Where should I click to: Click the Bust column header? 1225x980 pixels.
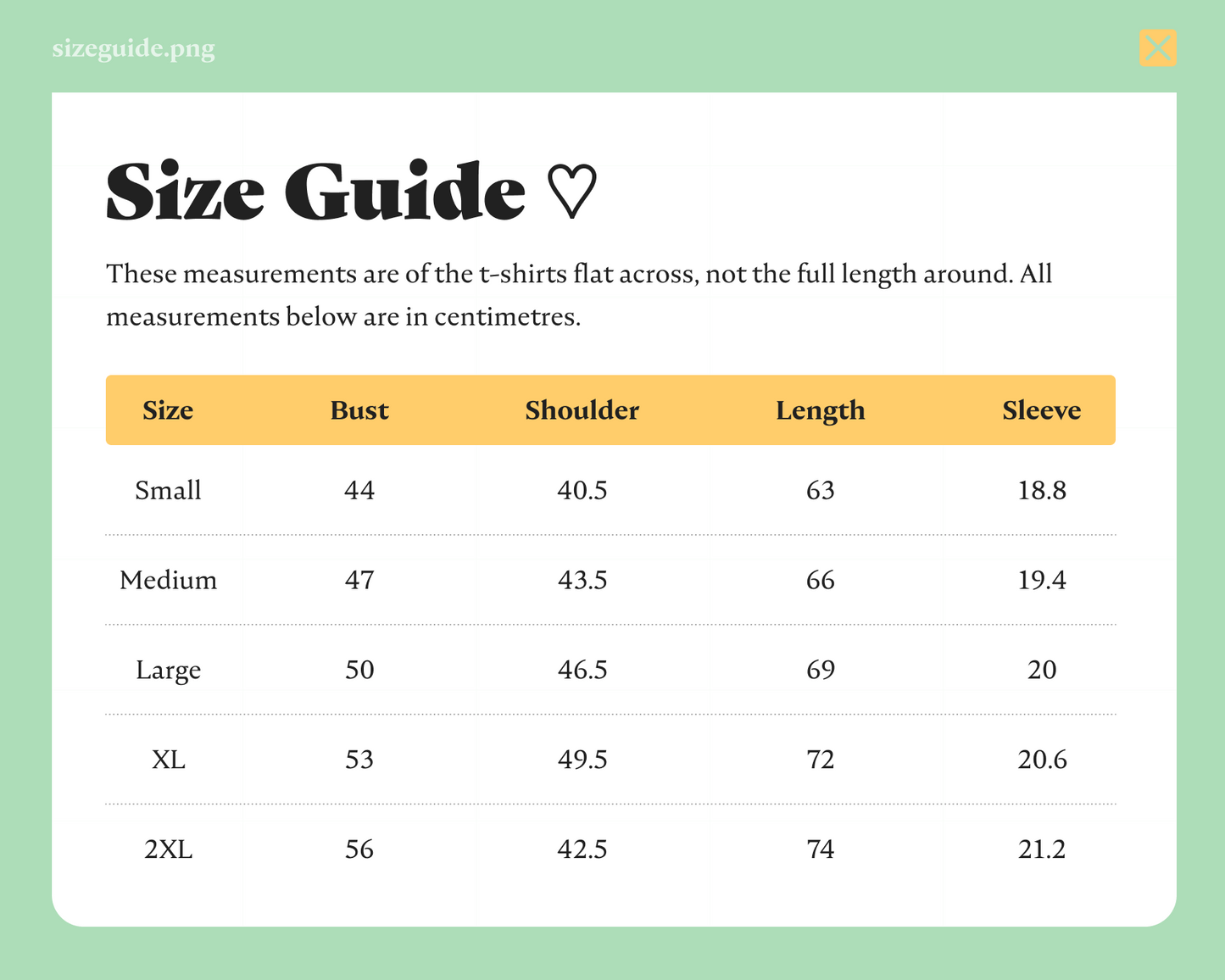click(359, 410)
